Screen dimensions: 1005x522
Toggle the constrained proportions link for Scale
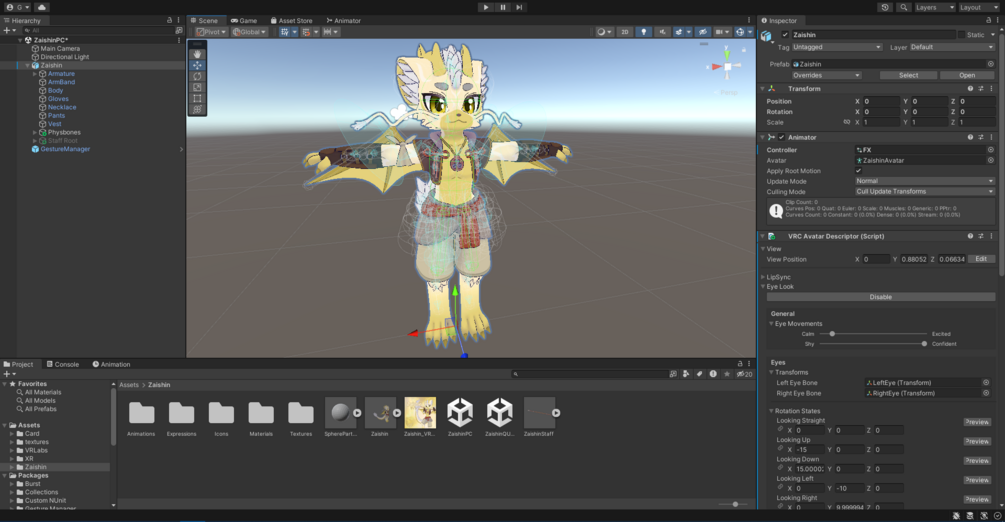(847, 122)
